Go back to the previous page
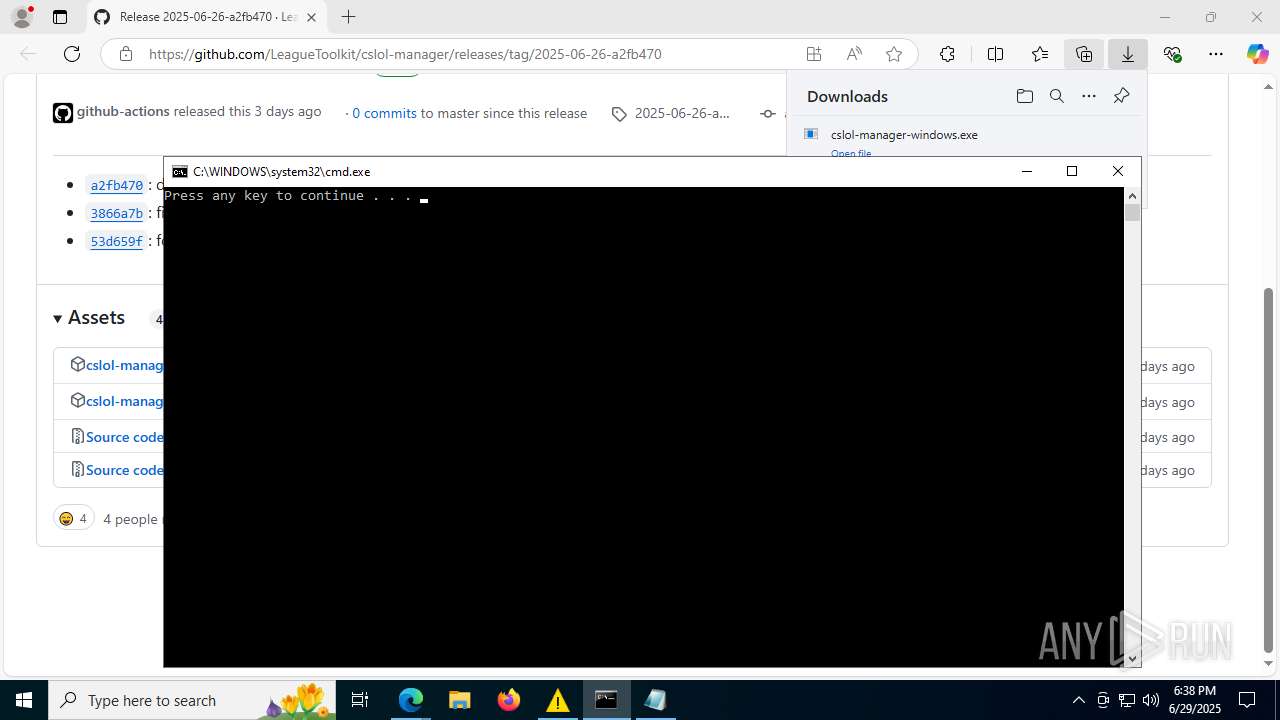The image size is (1280, 720). click(x=28, y=54)
